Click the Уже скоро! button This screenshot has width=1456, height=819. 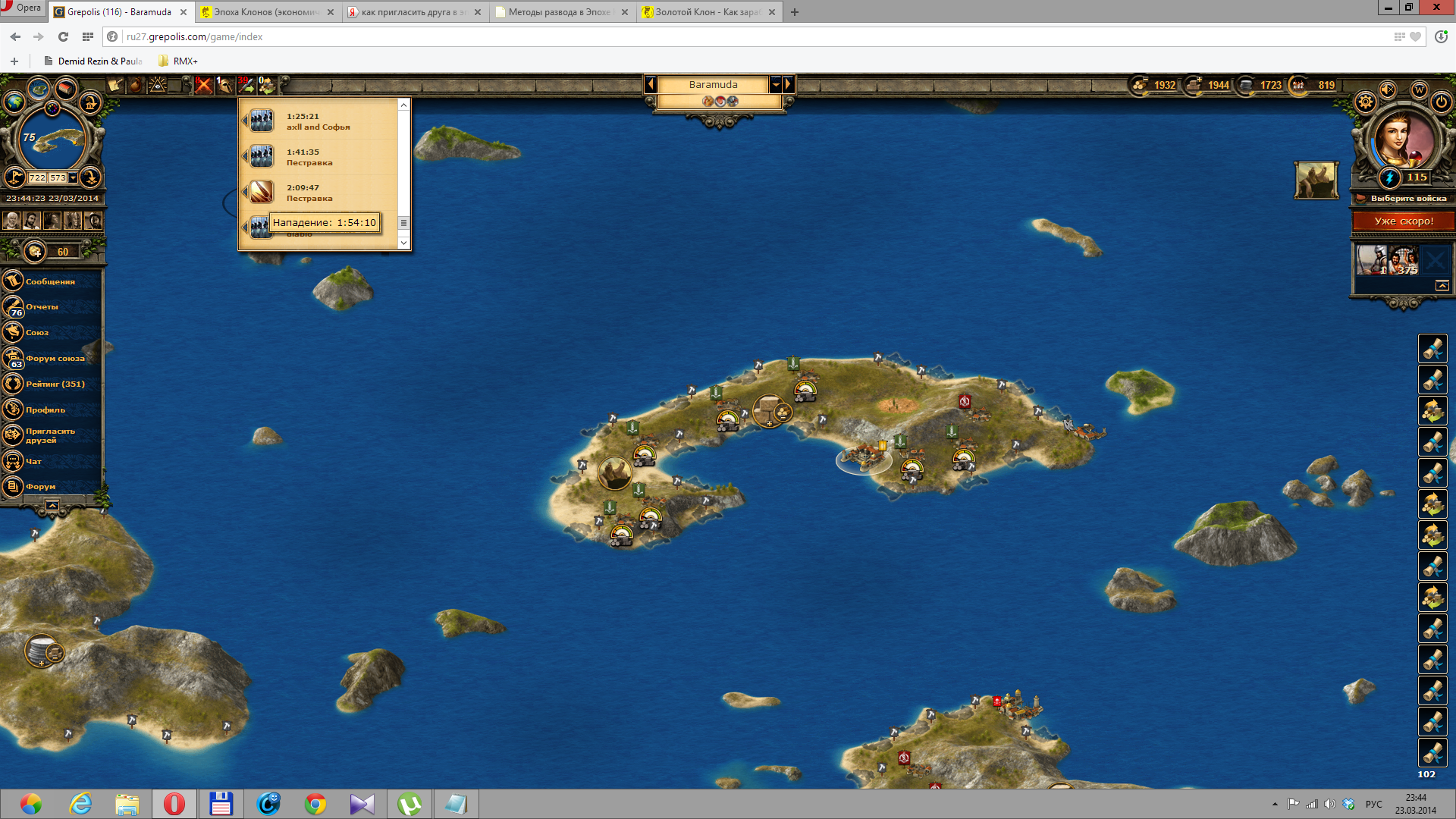[x=1404, y=221]
